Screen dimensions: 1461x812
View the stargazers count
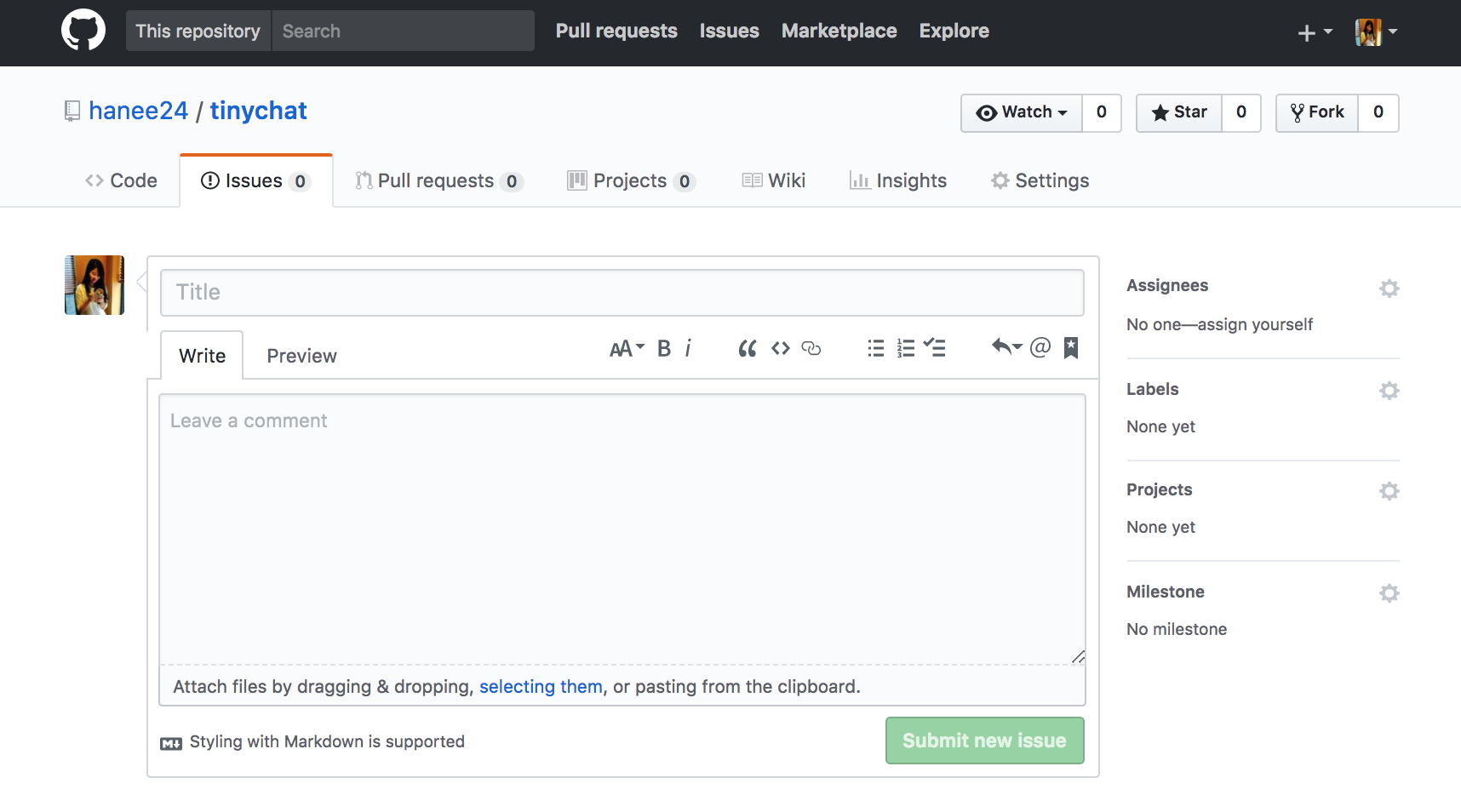(x=1241, y=112)
